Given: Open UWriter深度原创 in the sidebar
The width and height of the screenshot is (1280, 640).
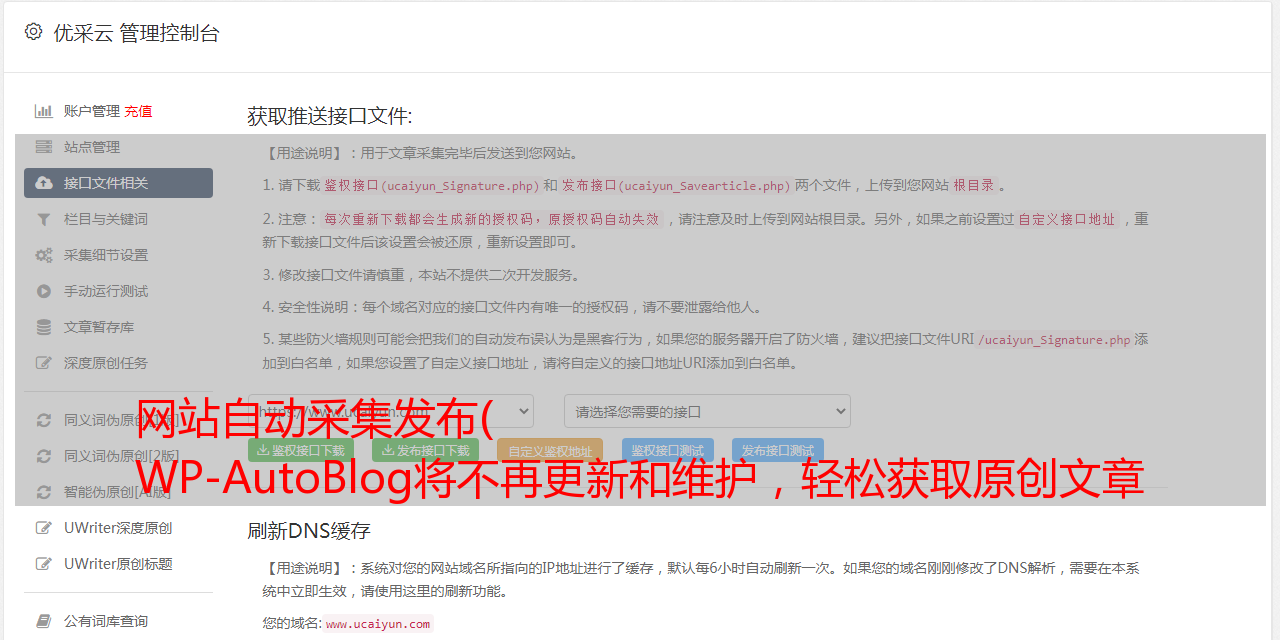Looking at the screenshot, I should (118, 528).
